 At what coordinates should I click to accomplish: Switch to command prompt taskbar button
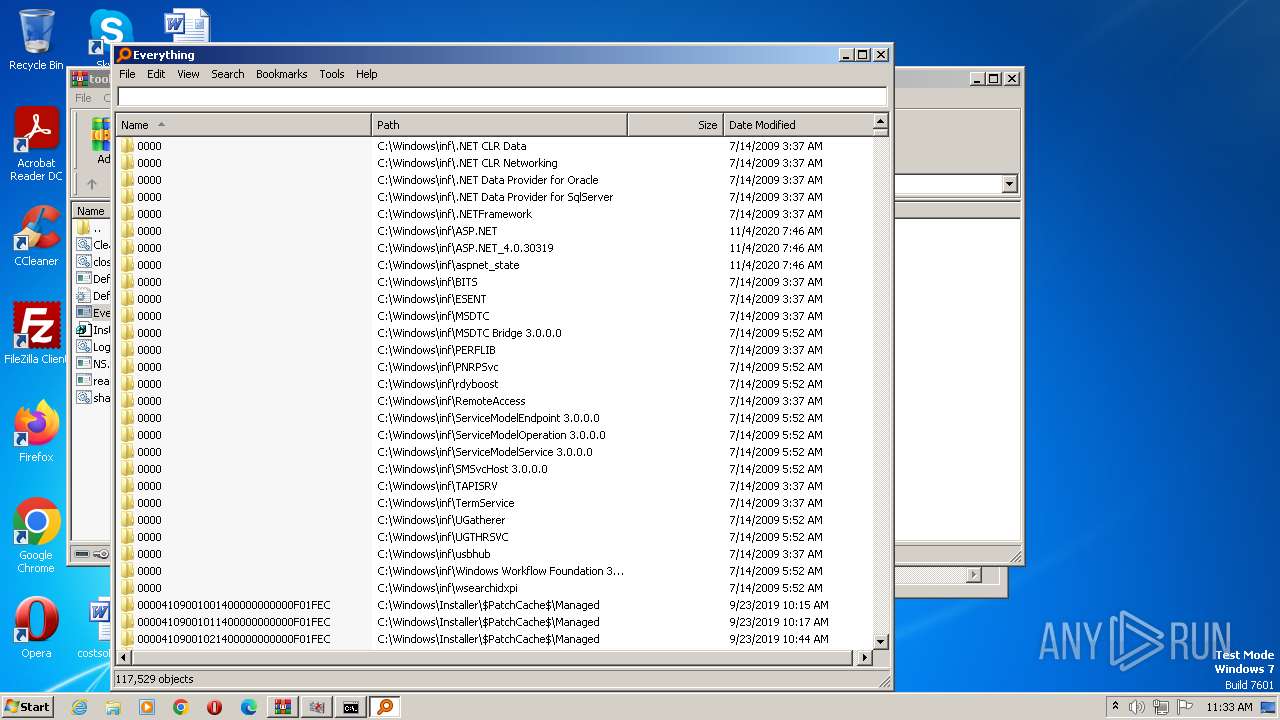[351, 707]
